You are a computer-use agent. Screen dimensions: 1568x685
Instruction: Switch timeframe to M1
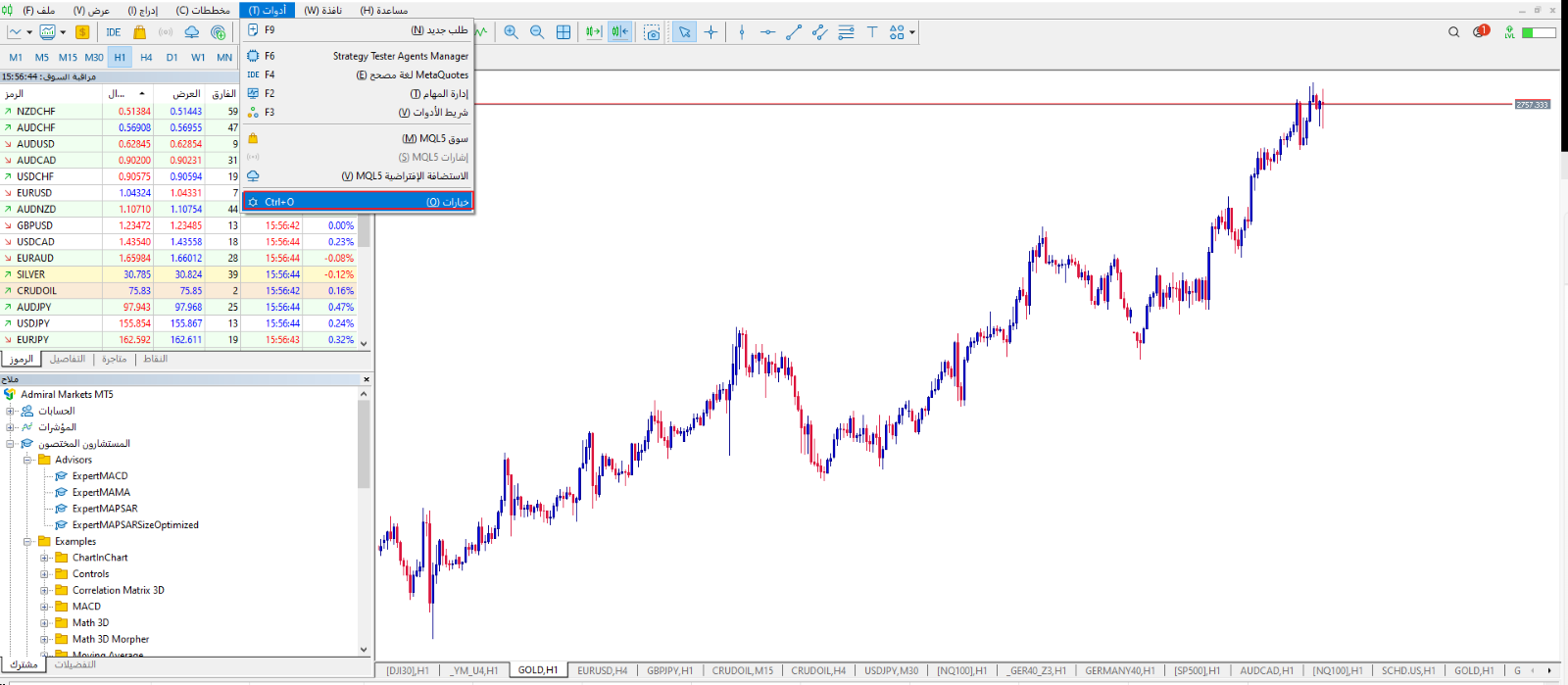[x=16, y=57]
